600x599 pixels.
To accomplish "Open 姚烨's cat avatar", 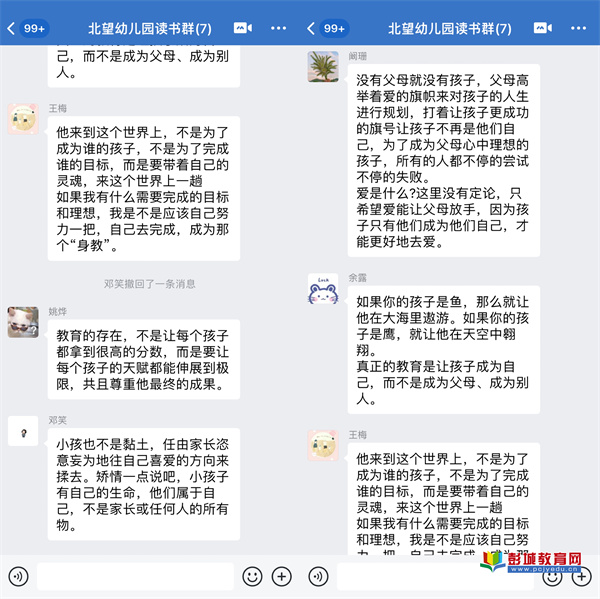I will point(23,322).
